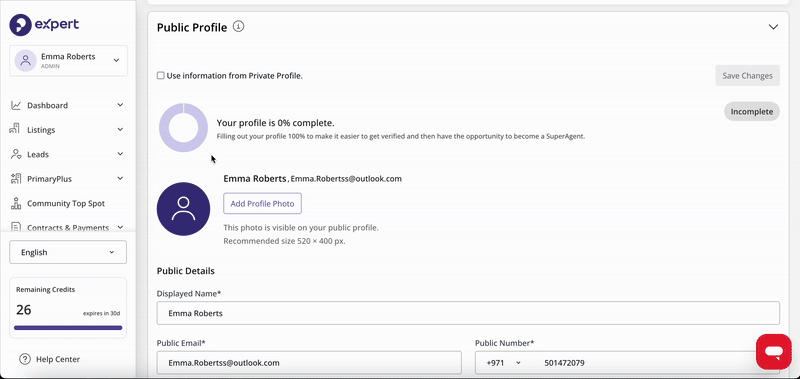Open Contracts & Payments in sidebar
This screenshot has height=379, width=800.
coord(68,228)
